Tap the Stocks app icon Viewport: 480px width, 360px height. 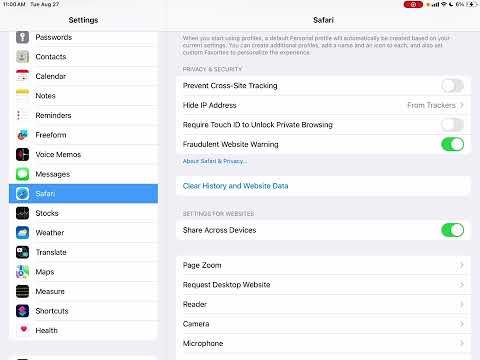22,213
